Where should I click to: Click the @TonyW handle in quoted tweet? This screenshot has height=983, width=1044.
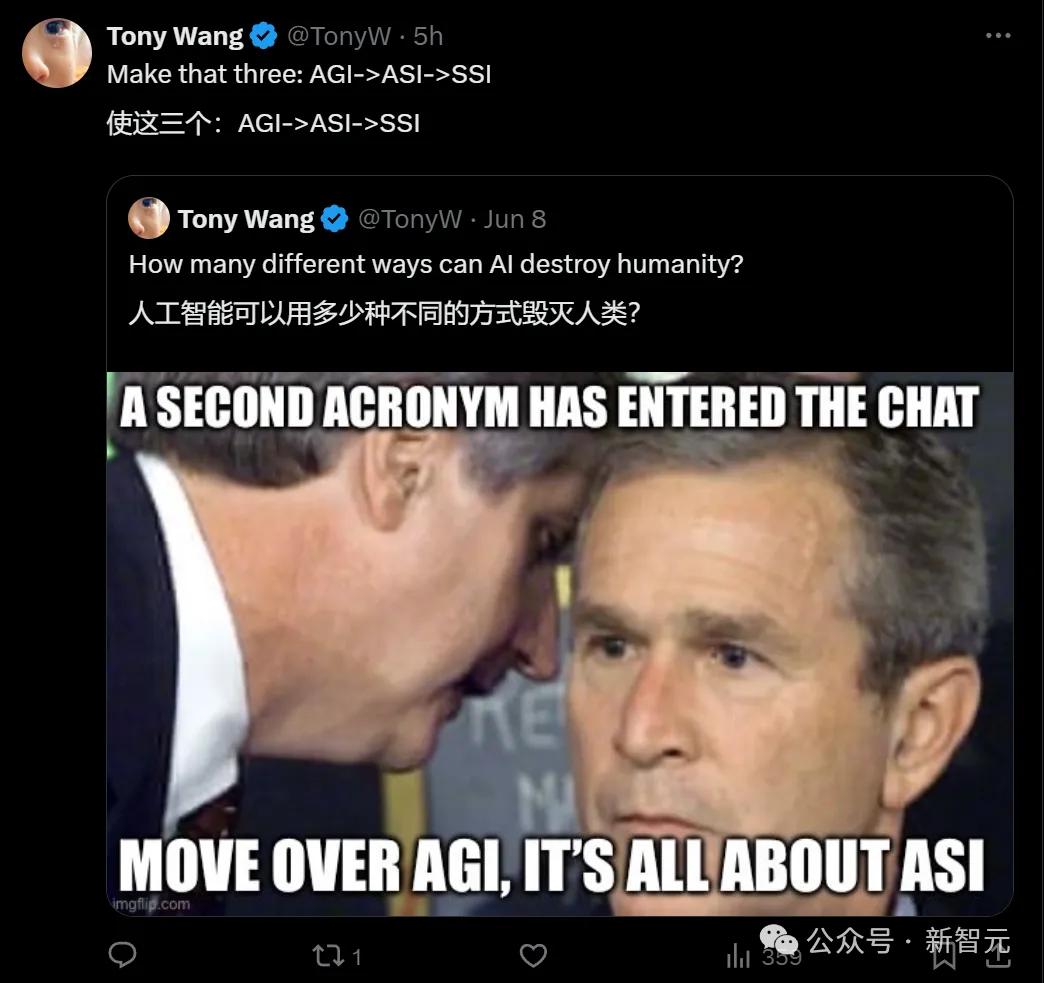coord(408,219)
